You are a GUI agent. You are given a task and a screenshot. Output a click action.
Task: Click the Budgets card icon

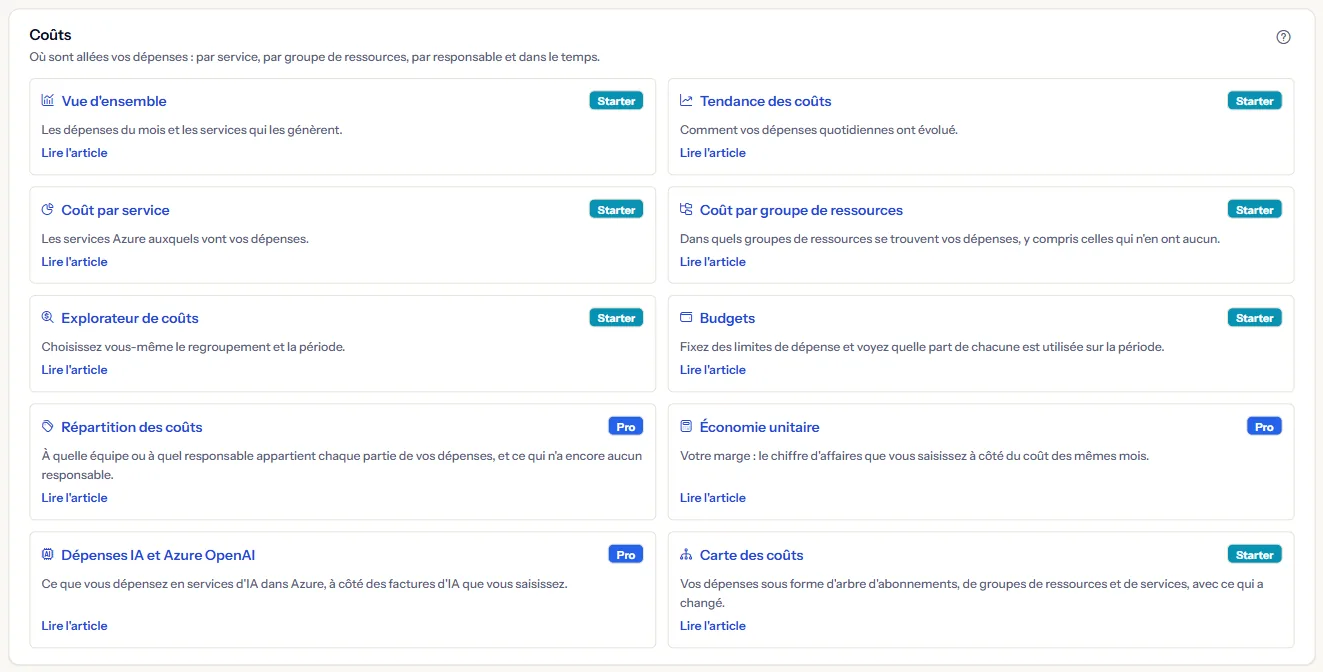point(686,318)
